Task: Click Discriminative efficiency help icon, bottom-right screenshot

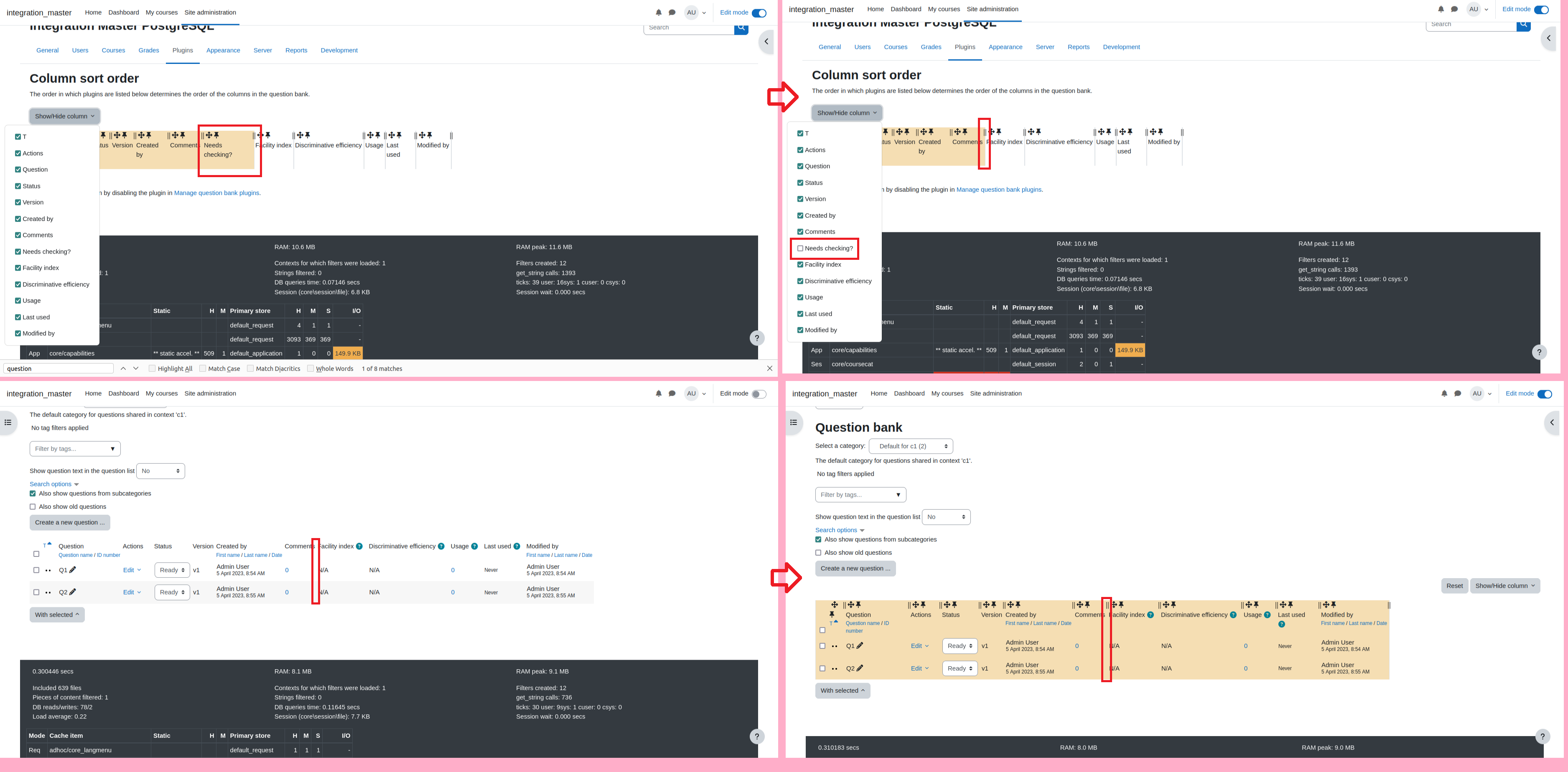Action: click(x=1233, y=615)
